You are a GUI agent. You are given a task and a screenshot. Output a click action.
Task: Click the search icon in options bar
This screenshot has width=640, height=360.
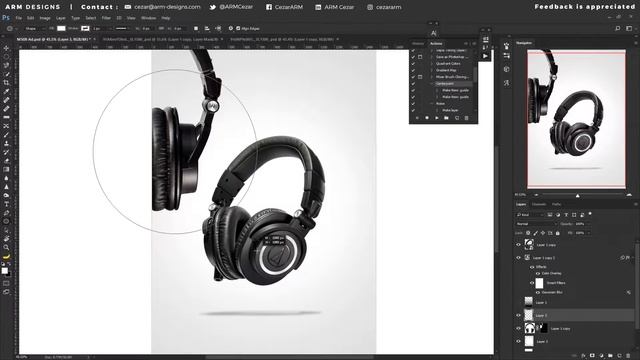pos(618,28)
